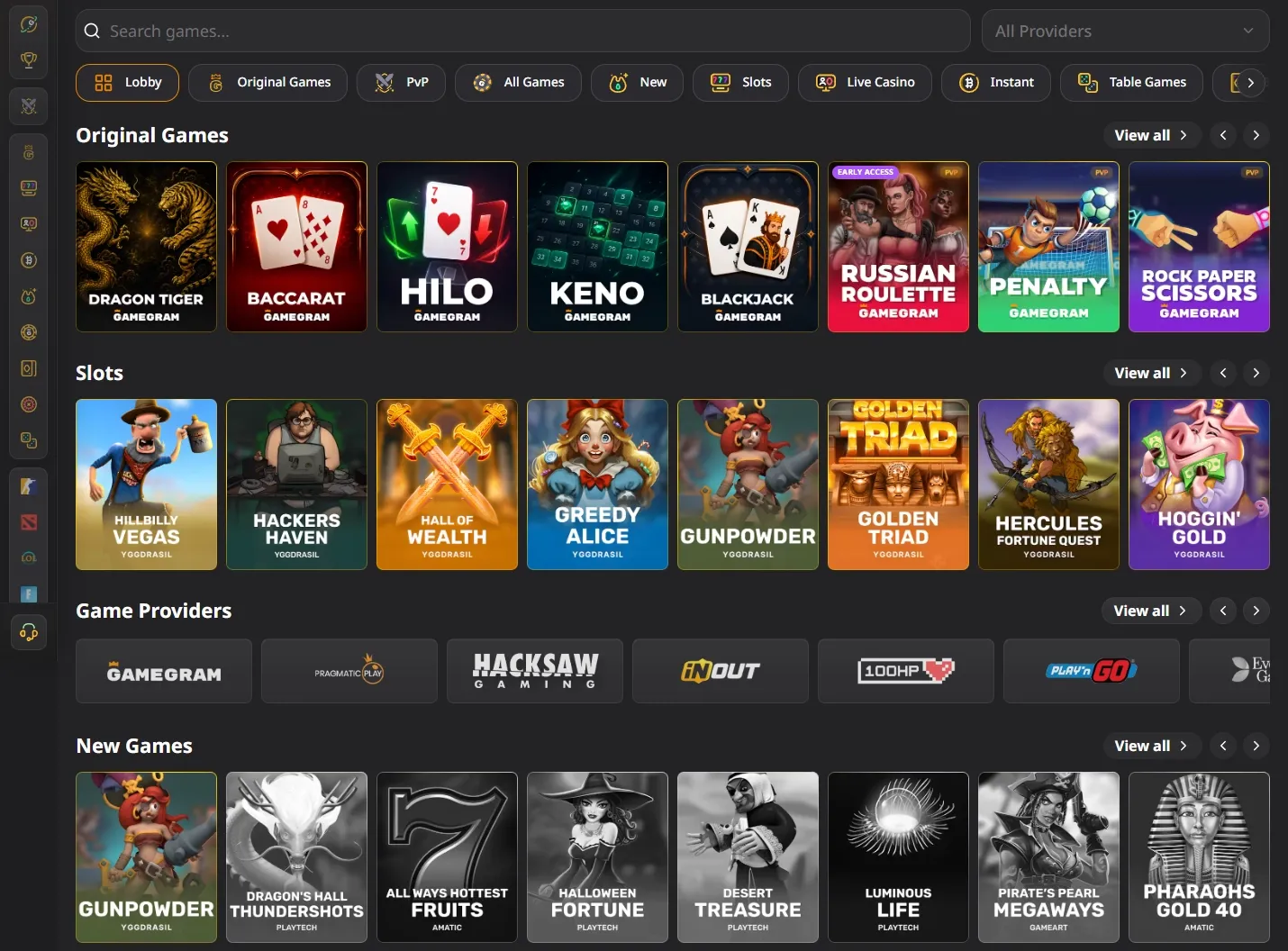Show next Game Providers with right chevron
The image size is (1288, 951).
1256,611
